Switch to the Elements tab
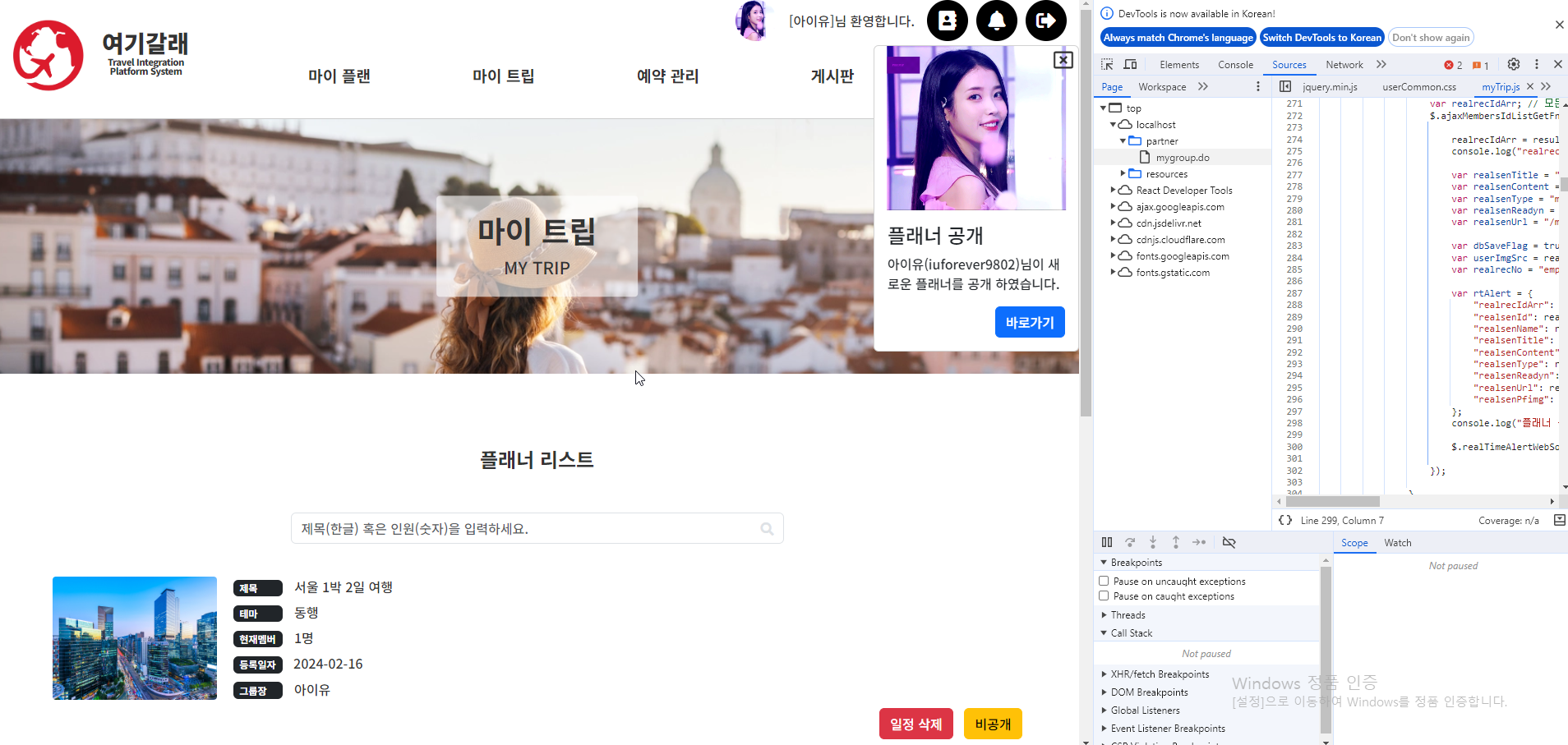The image size is (1568, 745). coord(1179,65)
